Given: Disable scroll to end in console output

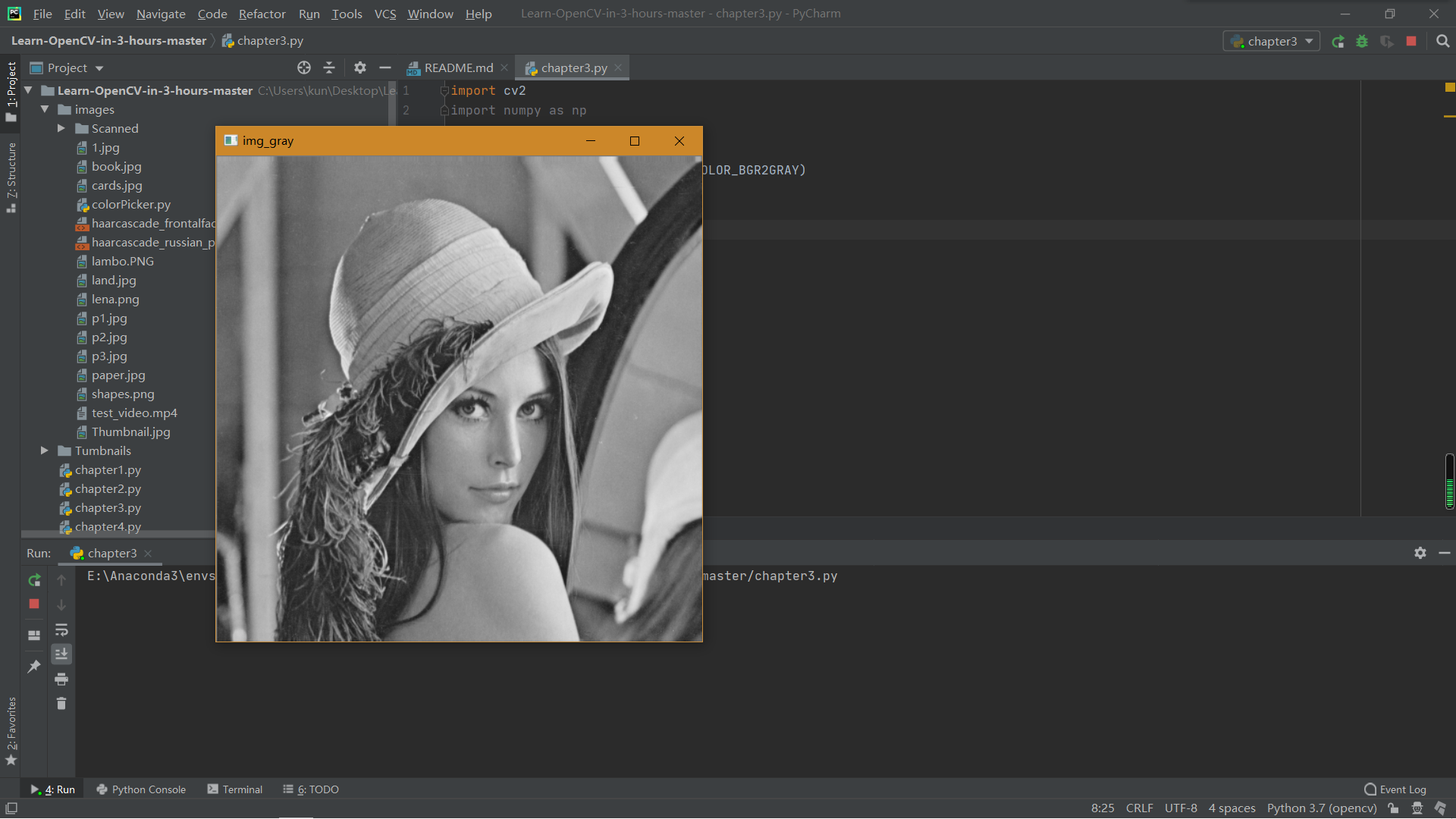Looking at the screenshot, I should (61, 654).
